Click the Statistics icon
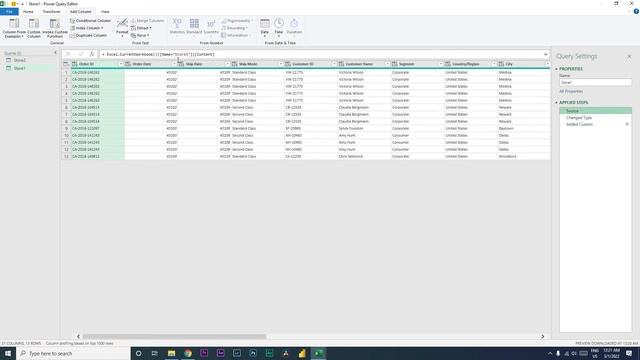The width and height of the screenshot is (640, 360). click(x=177, y=23)
